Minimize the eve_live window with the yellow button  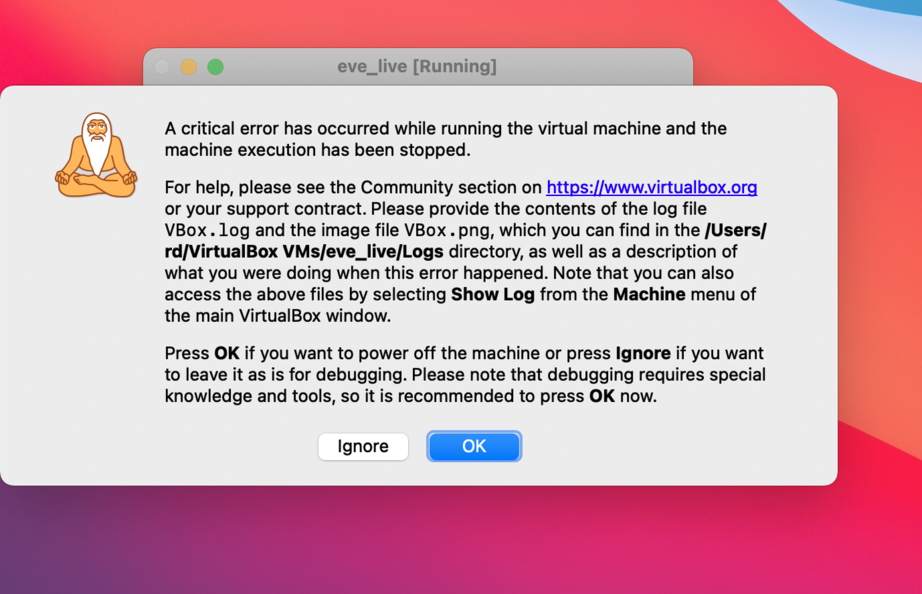[x=189, y=67]
